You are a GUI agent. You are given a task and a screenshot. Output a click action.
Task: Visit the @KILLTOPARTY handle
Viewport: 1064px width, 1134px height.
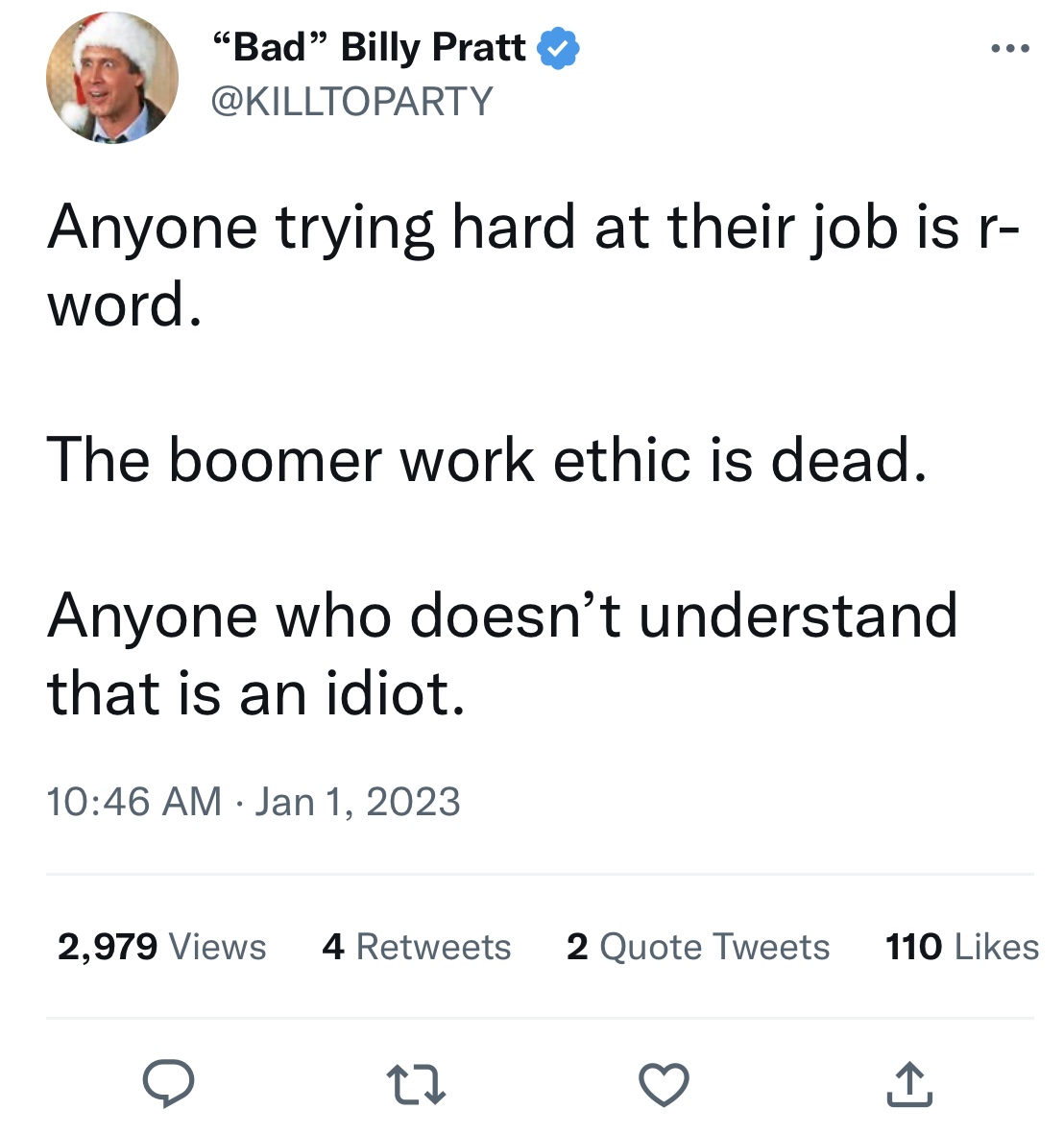click(351, 101)
